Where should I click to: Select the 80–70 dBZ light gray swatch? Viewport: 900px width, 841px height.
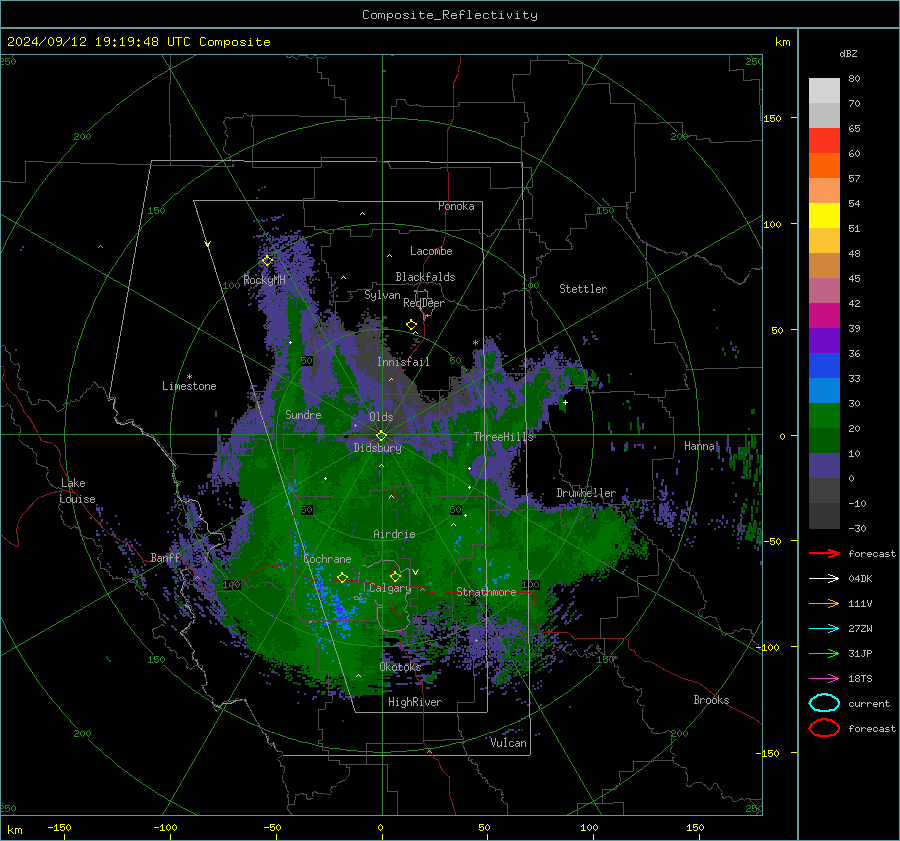pyautogui.click(x=824, y=91)
